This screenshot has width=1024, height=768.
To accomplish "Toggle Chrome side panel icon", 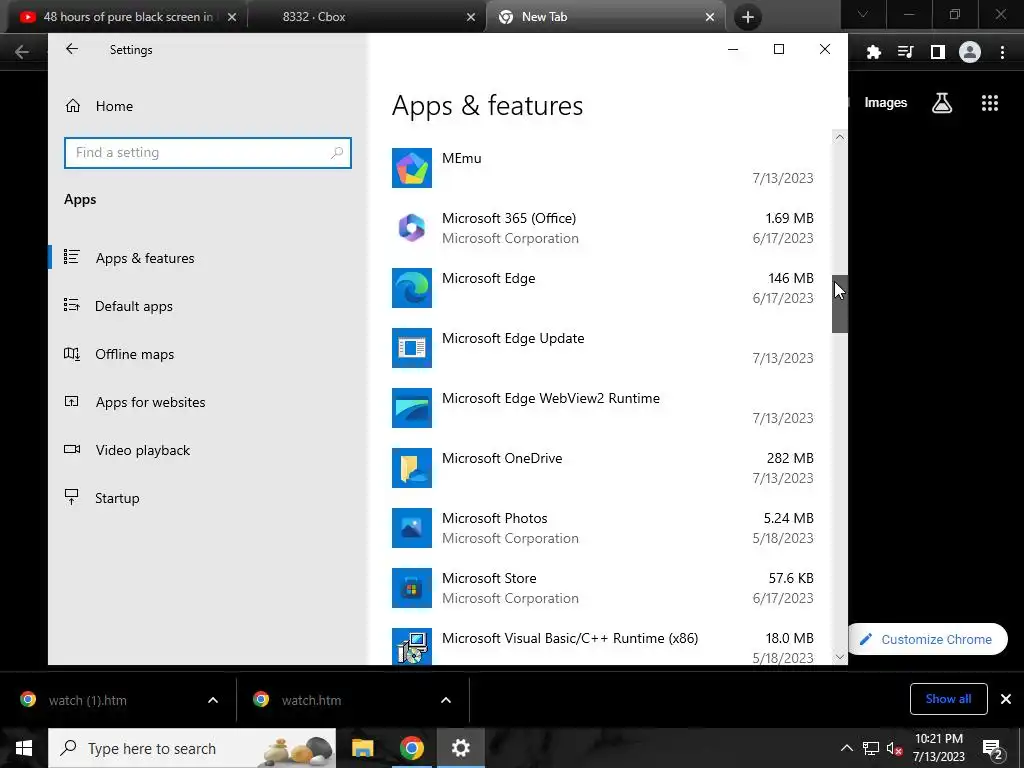I will point(938,52).
